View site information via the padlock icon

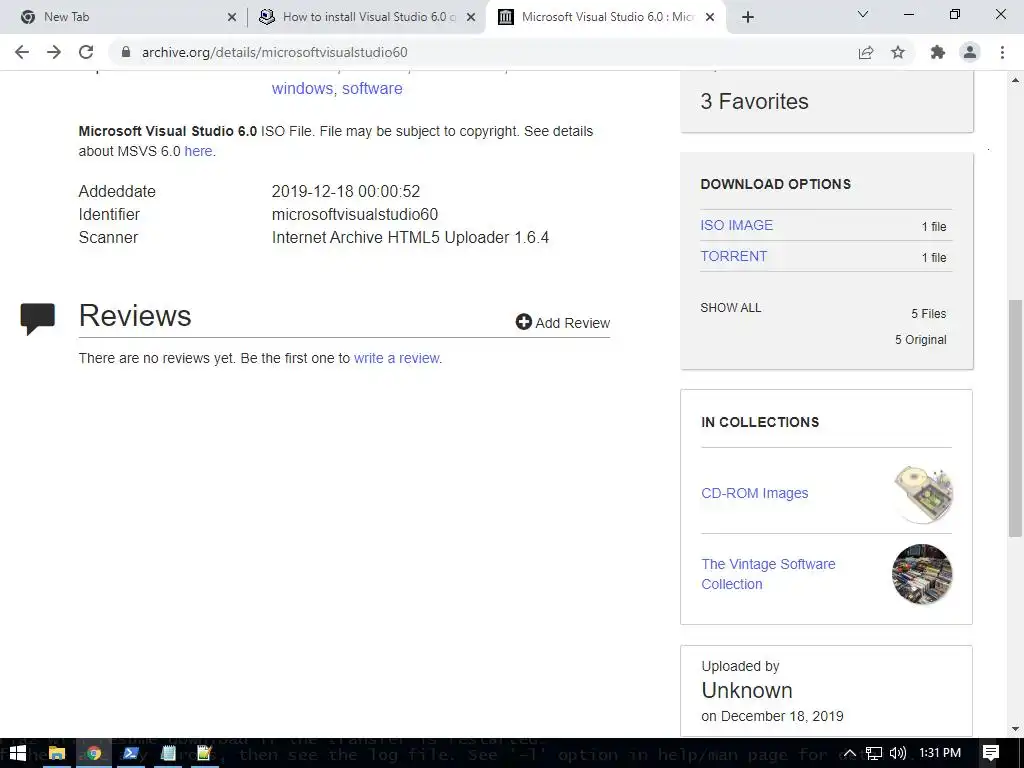(126, 52)
